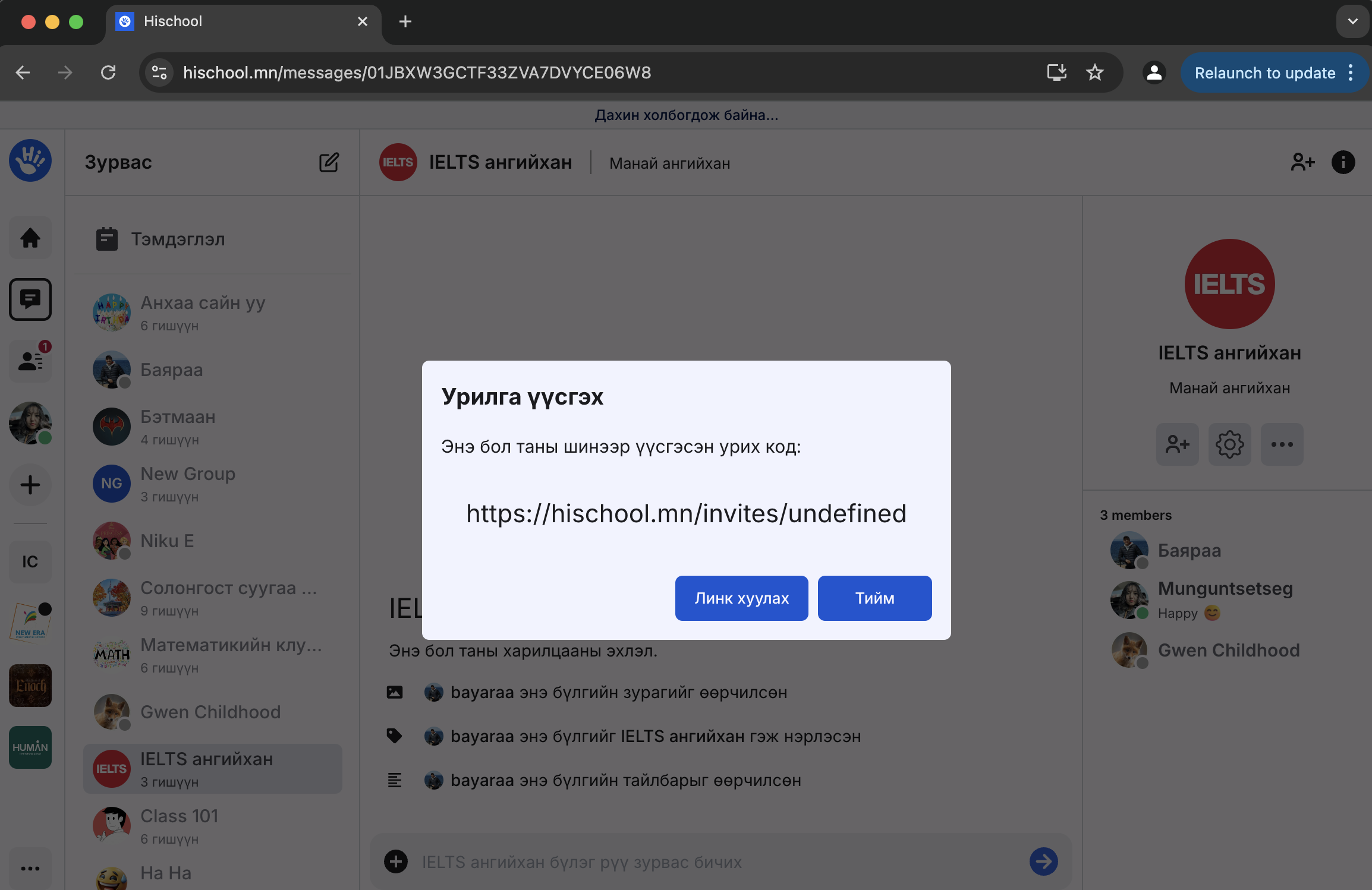Bookmark this page with star icon
Image resolution: width=1372 pixels, height=890 pixels.
tap(1094, 72)
